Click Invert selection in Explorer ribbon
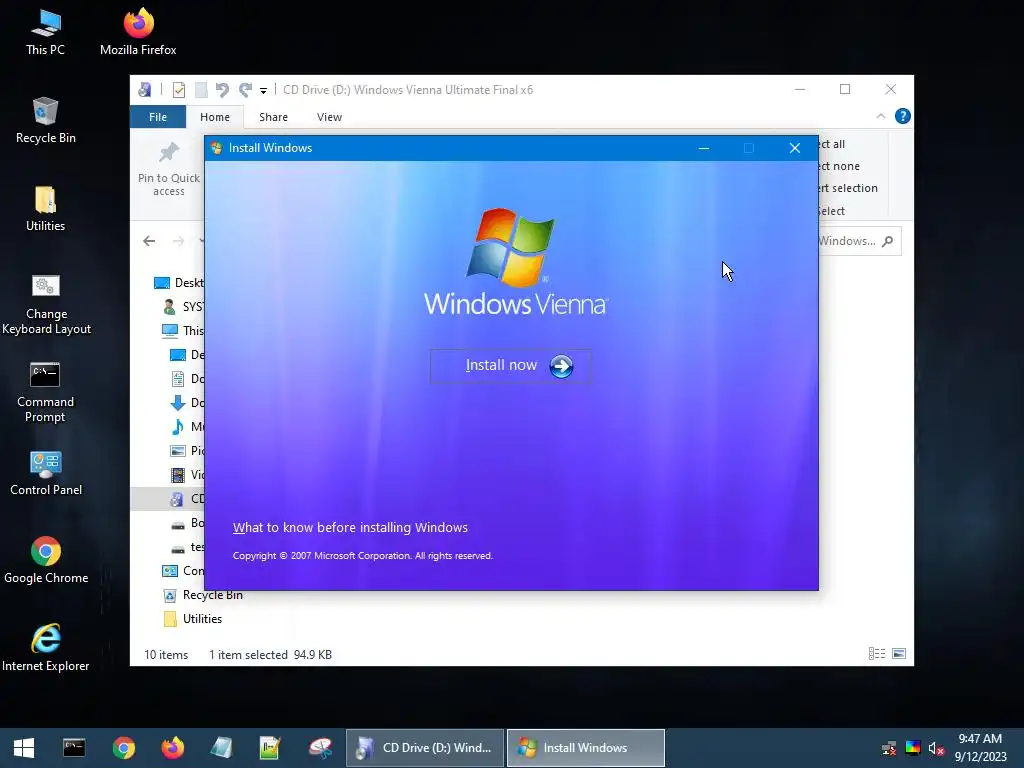The image size is (1024, 768). point(848,188)
